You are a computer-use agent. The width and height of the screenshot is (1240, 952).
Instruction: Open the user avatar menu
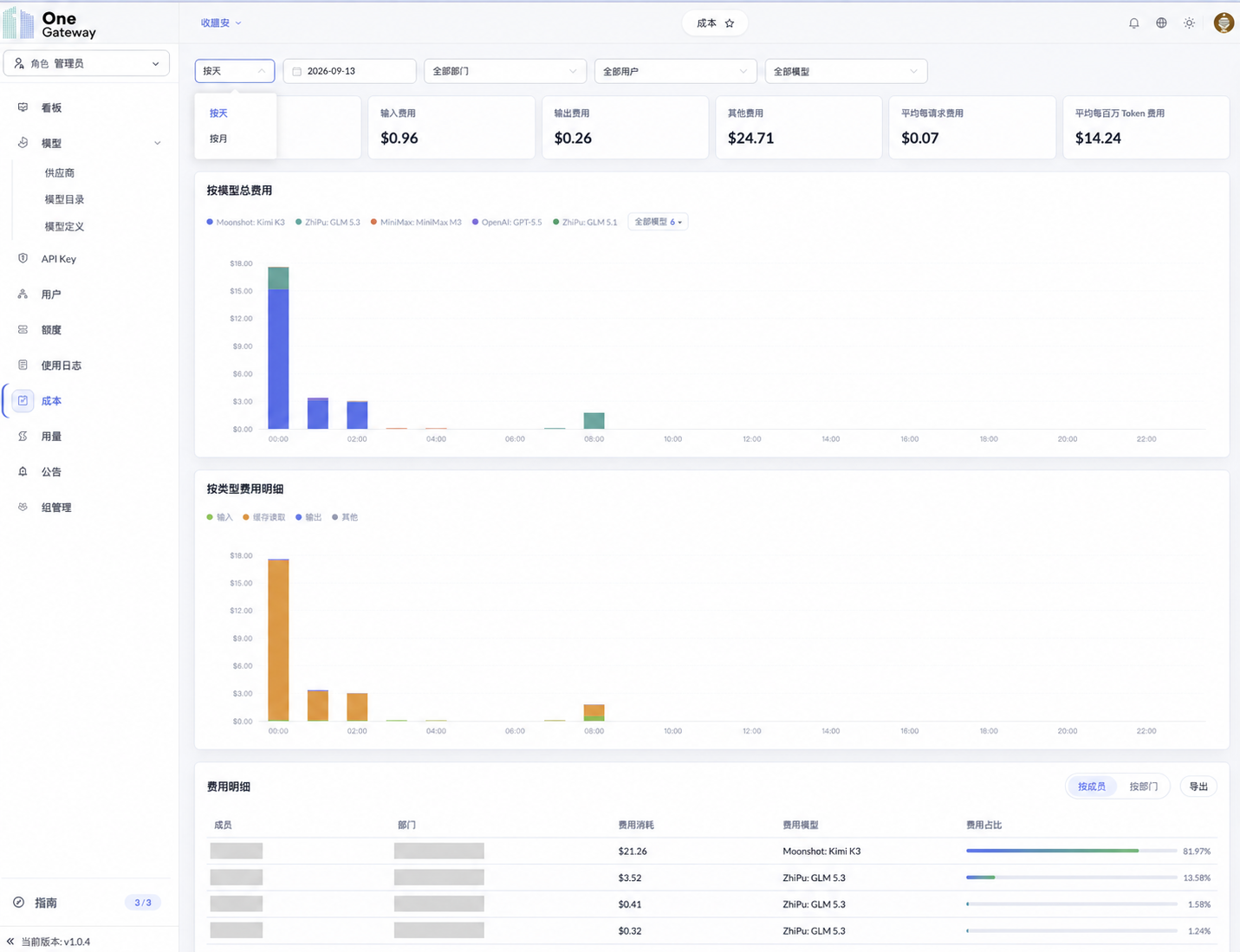[1224, 23]
